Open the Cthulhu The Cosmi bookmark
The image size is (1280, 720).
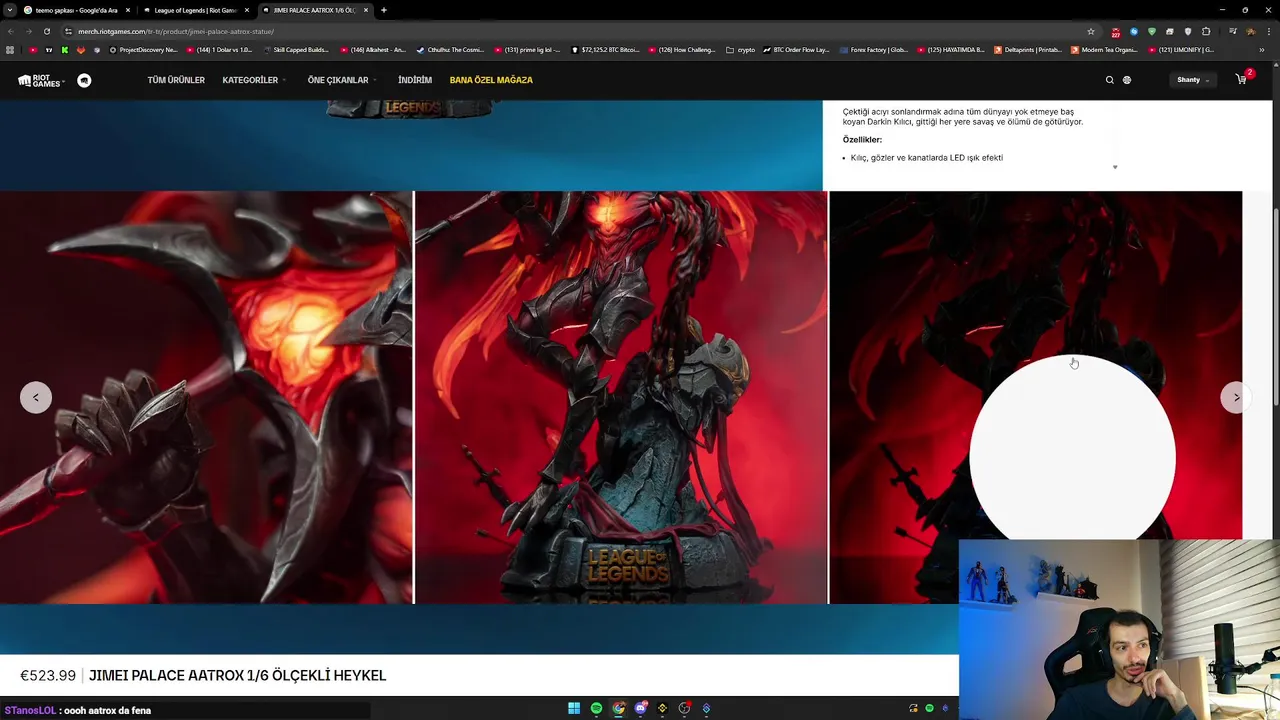click(x=450, y=49)
